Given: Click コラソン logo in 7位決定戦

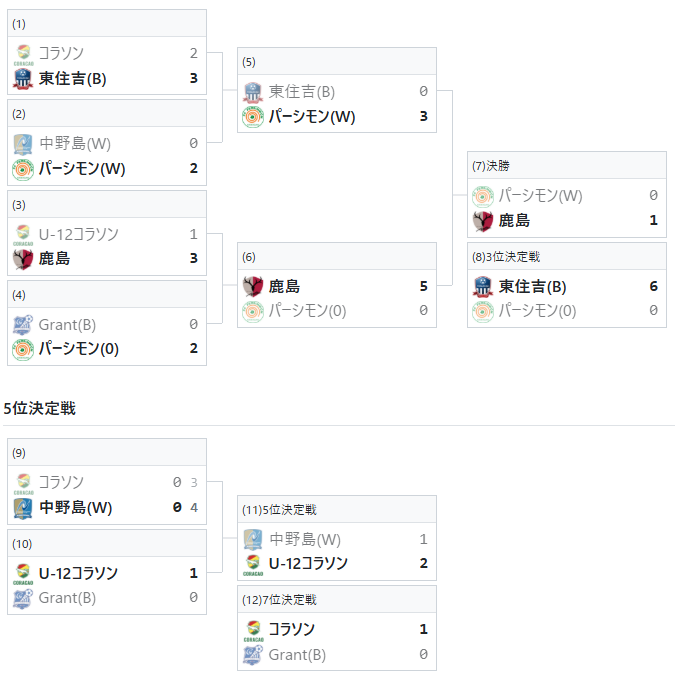Looking at the screenshot, I should pos(253,630).
